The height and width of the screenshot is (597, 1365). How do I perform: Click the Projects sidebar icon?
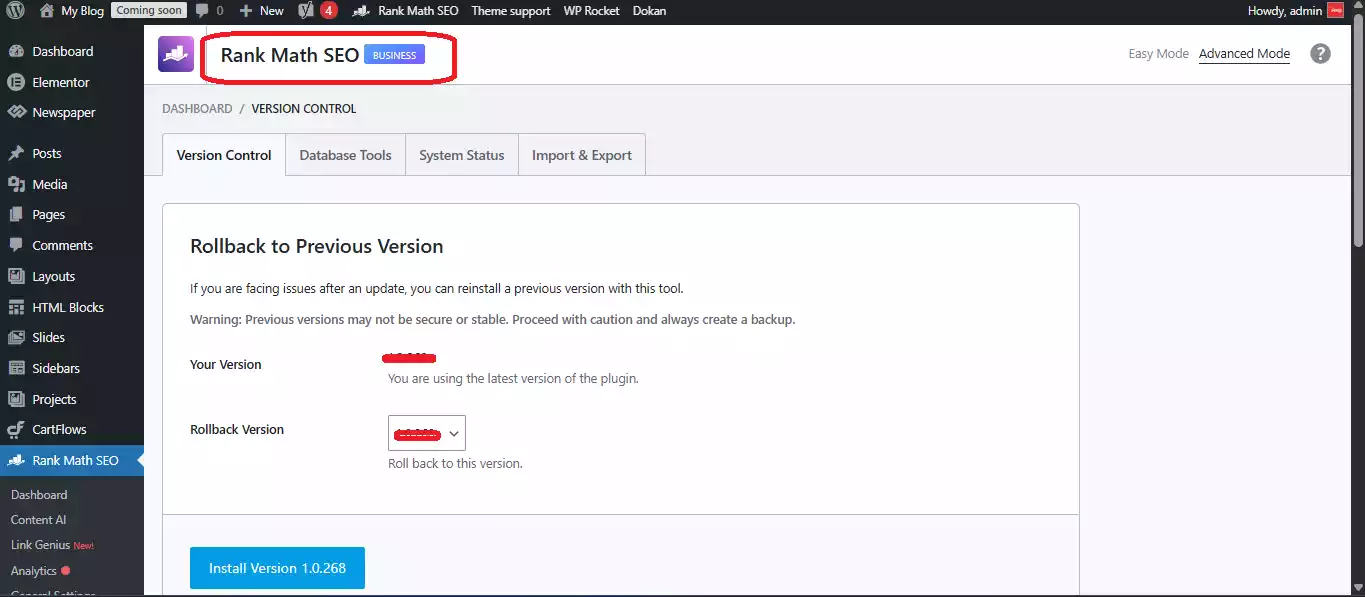[16, 399]
